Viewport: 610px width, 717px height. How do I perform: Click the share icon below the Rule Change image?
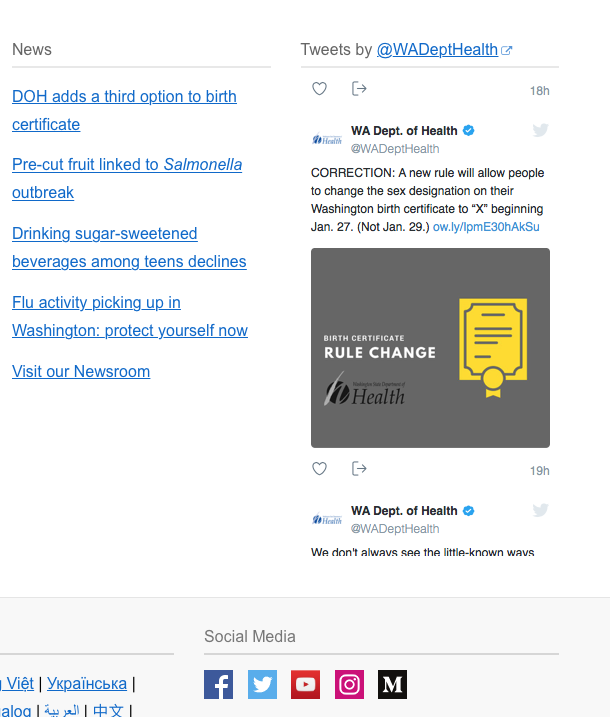coord(359,469)
